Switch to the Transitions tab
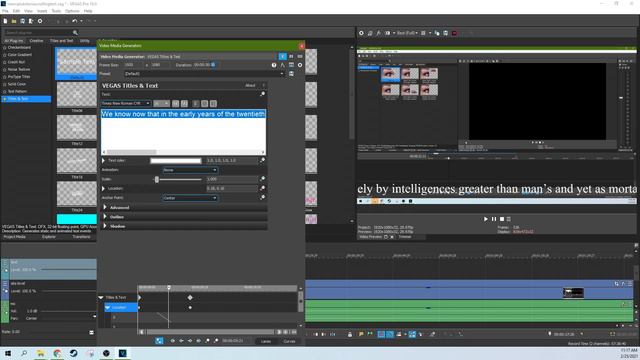The image size is (640, 360). point(81,237)
